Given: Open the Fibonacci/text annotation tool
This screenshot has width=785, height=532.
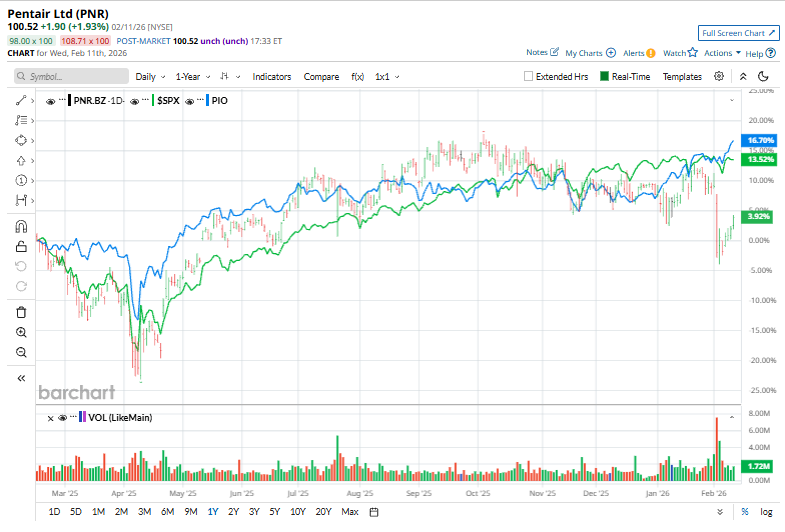Looking at the screenshot, I should point(21,121).
